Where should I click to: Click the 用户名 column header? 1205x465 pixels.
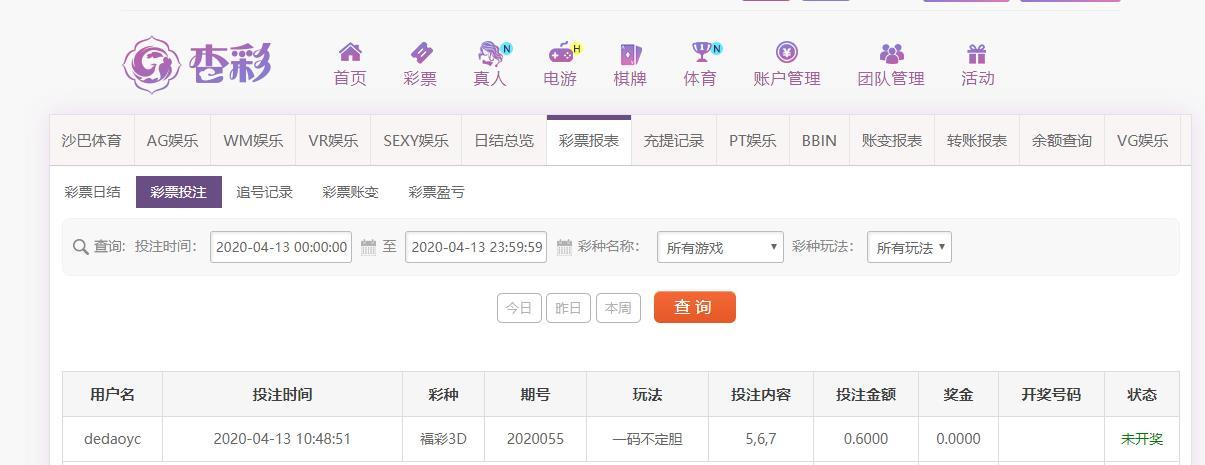click(x=113, y=395)
